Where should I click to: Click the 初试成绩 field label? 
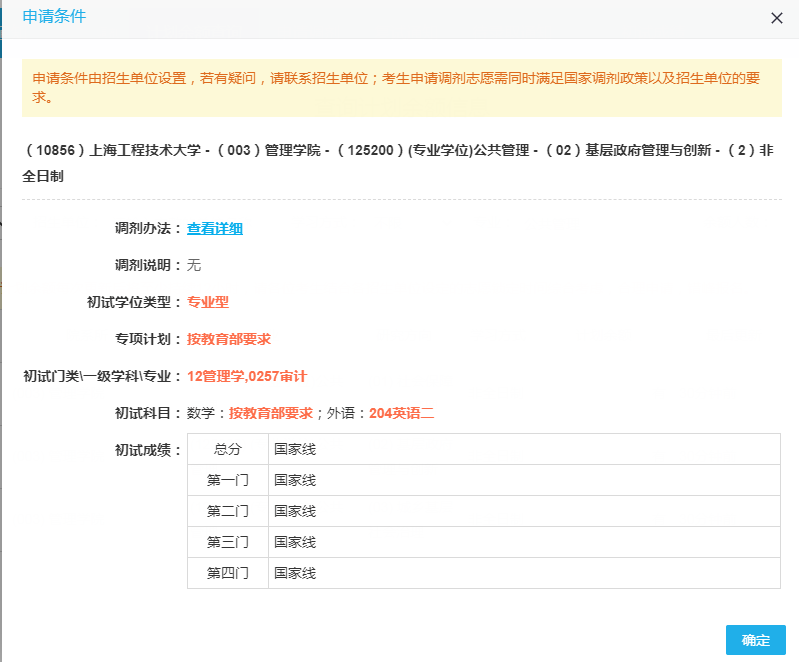148,450
